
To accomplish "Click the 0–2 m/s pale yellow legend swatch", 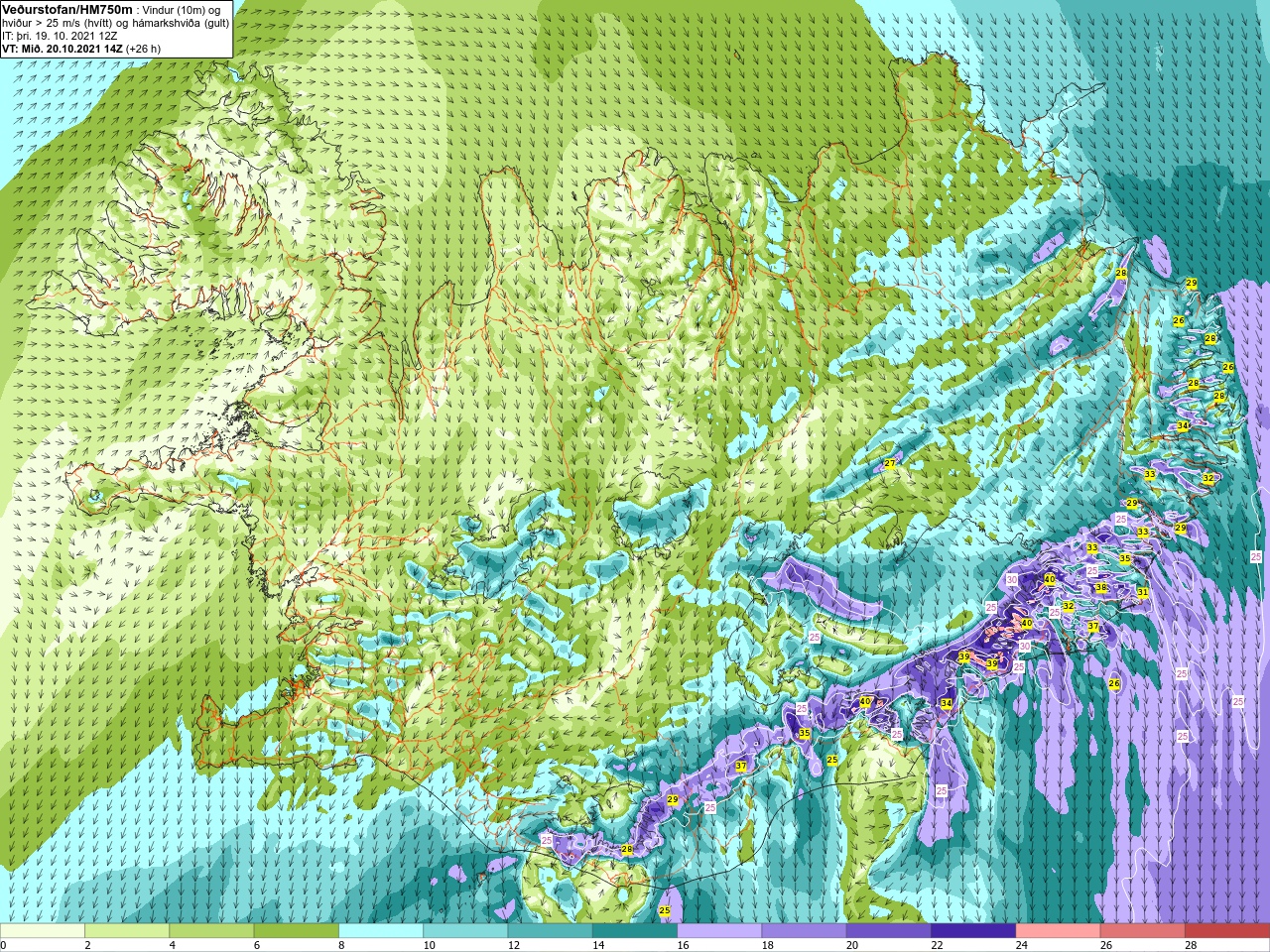I will (43, 931).
